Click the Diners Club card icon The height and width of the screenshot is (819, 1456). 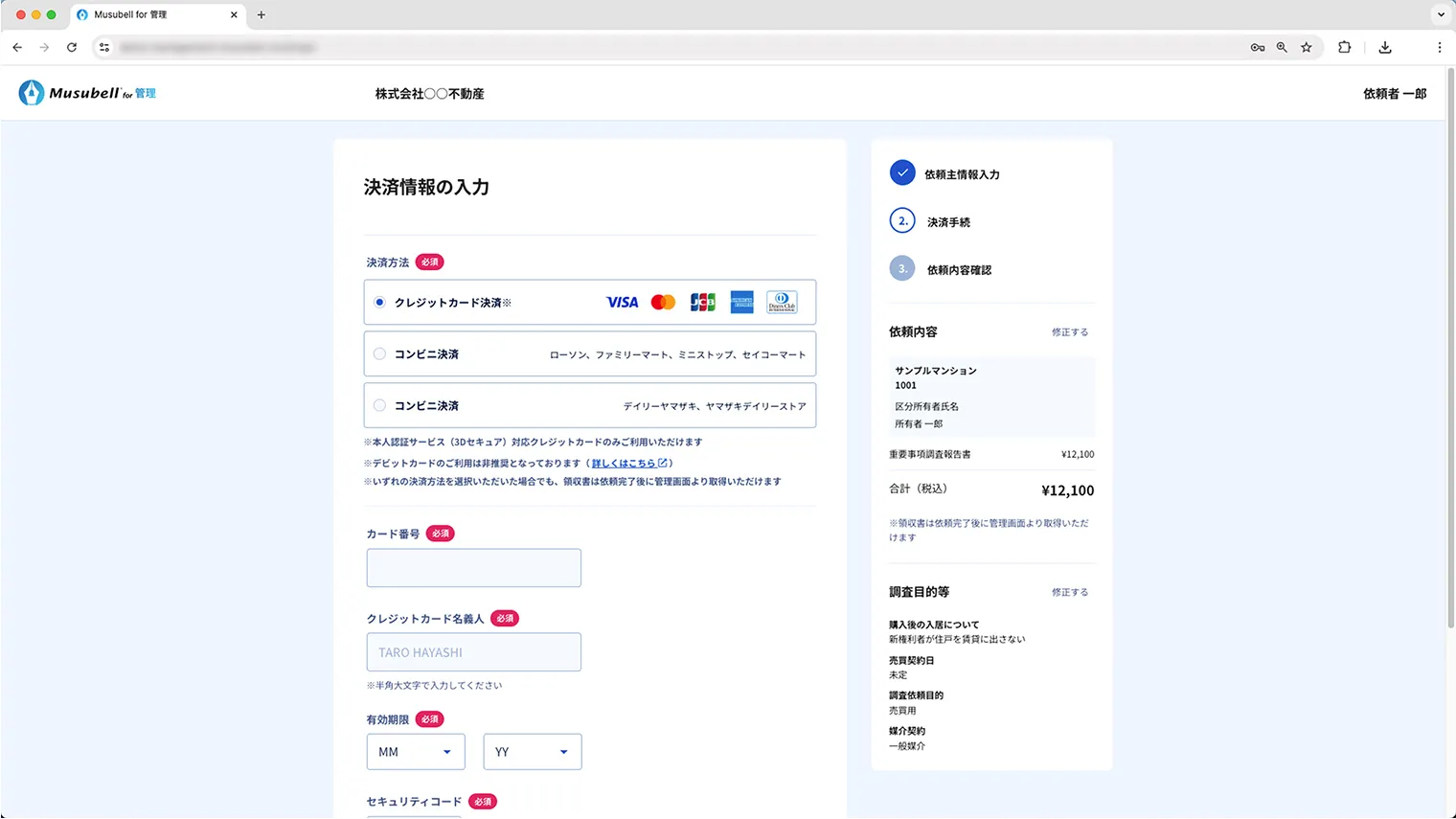pos(781,302)
